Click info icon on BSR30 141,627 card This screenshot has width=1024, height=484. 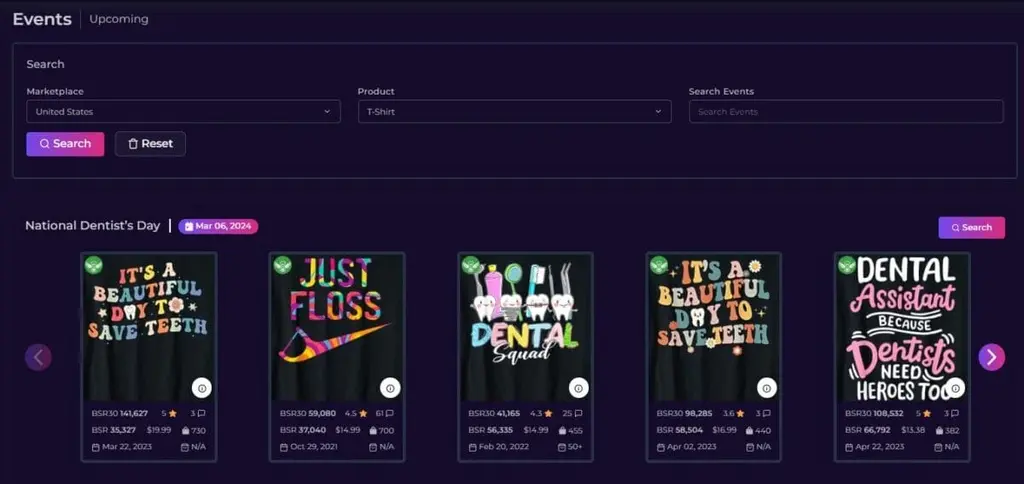pyautogui.click(x=202, y=388)
